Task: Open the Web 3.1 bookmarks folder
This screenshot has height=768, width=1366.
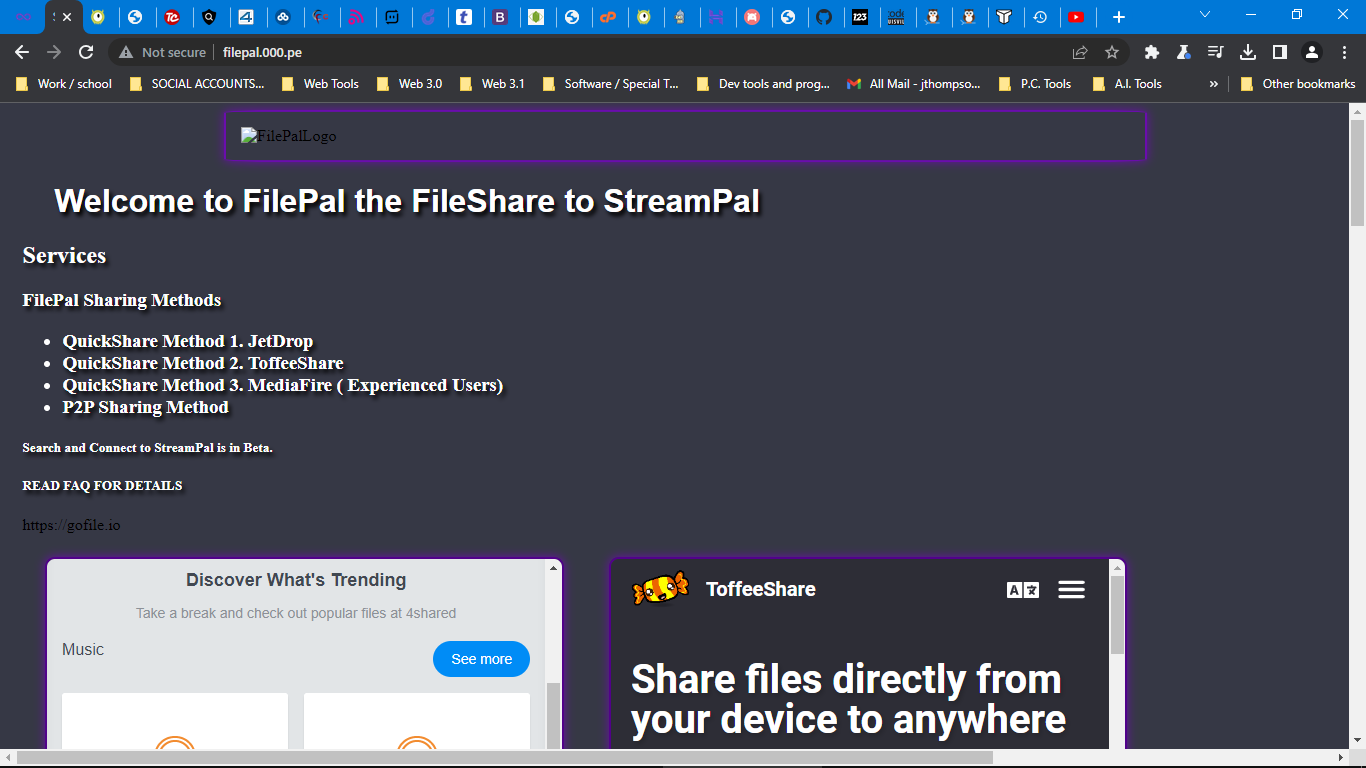Action: (x=493, y=84)
